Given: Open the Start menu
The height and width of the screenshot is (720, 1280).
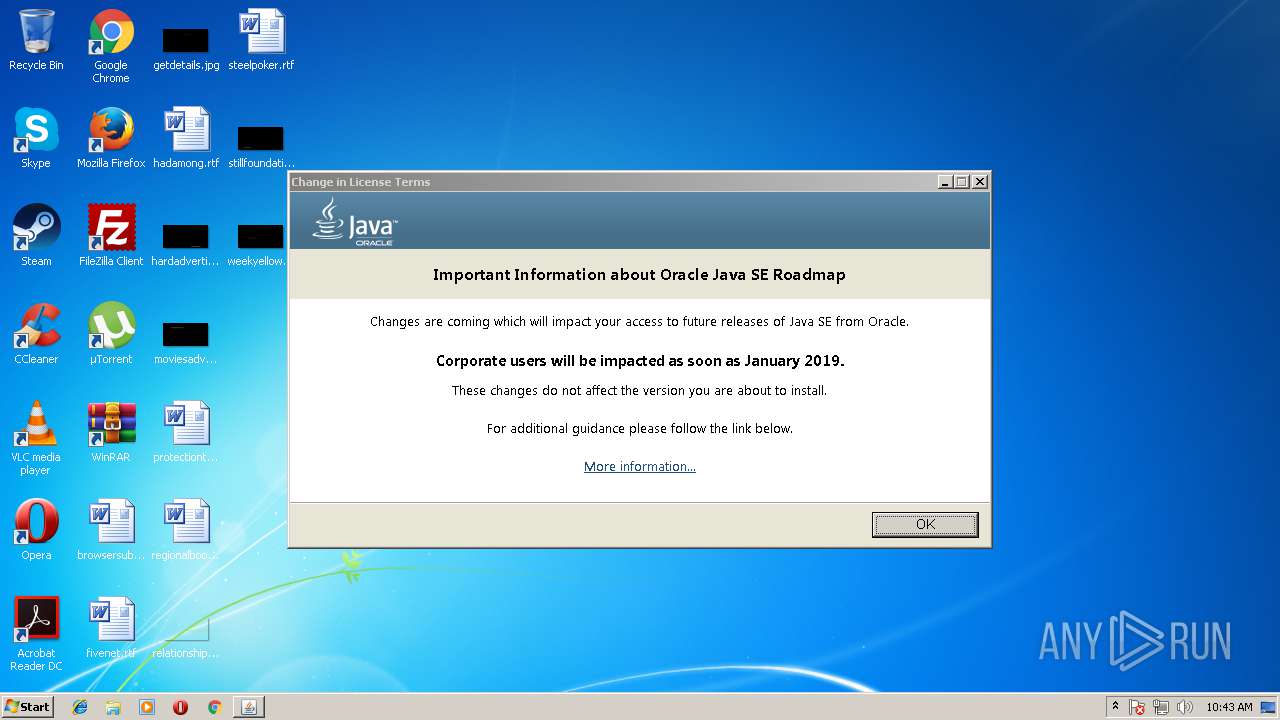Looking at the screenshot, I should [28, 706].
